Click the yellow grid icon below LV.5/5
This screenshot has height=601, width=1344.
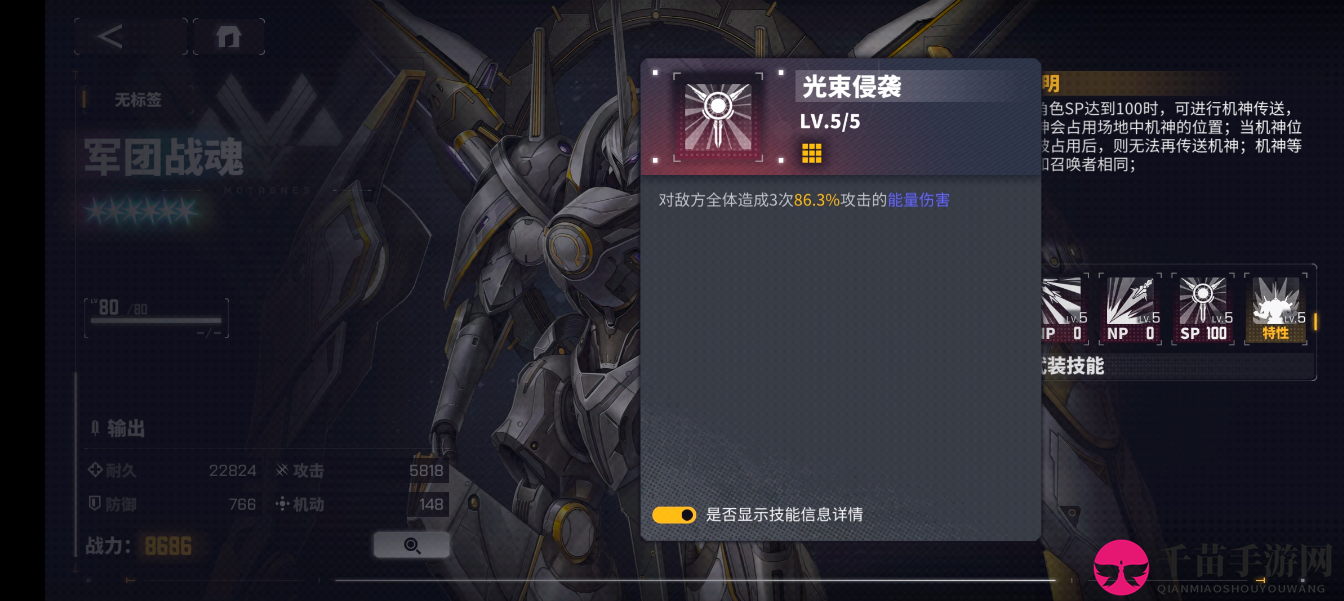point(811,153)
